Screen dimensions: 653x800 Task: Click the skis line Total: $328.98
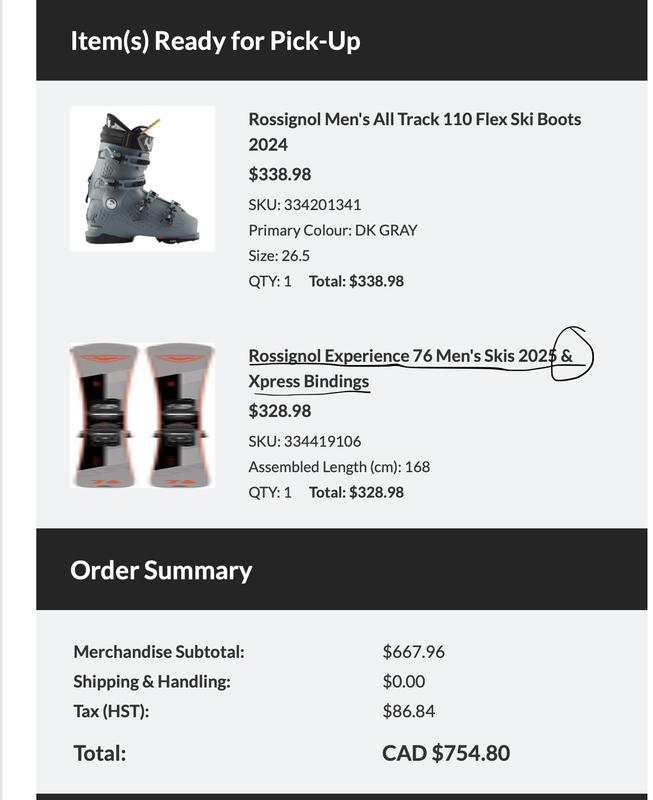tap(356, 492)
